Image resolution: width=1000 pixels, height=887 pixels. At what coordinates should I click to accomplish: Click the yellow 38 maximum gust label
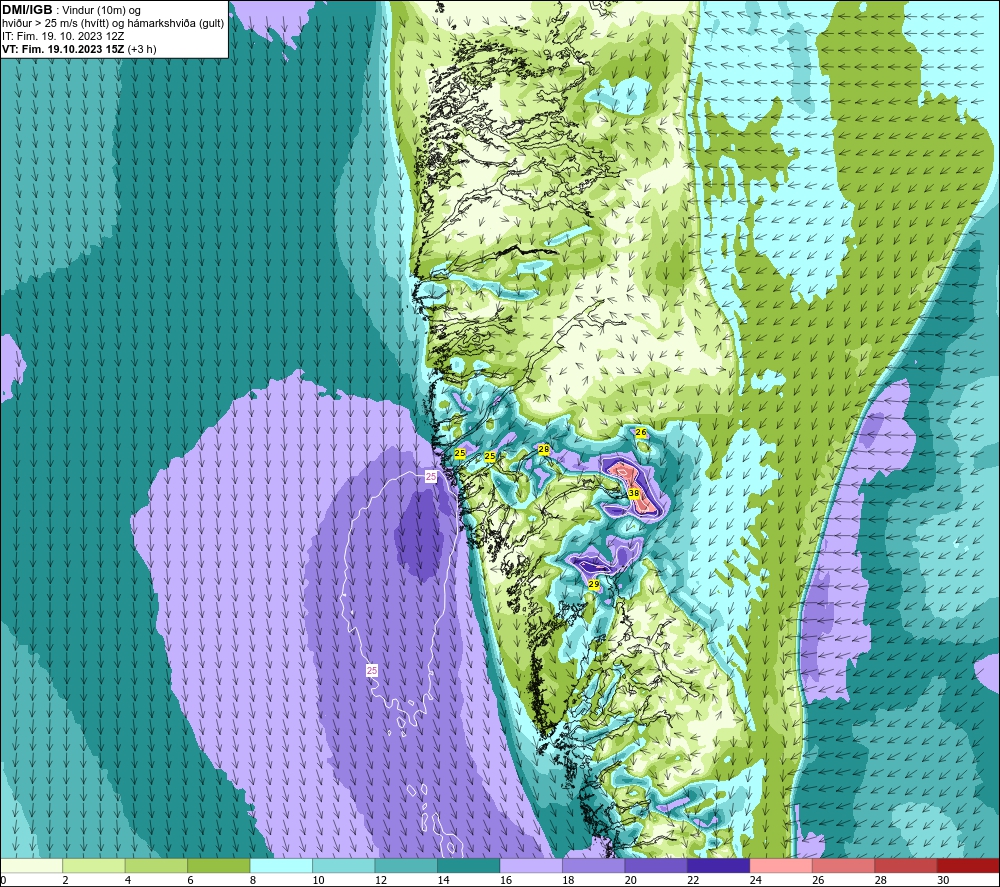point(634,493)
